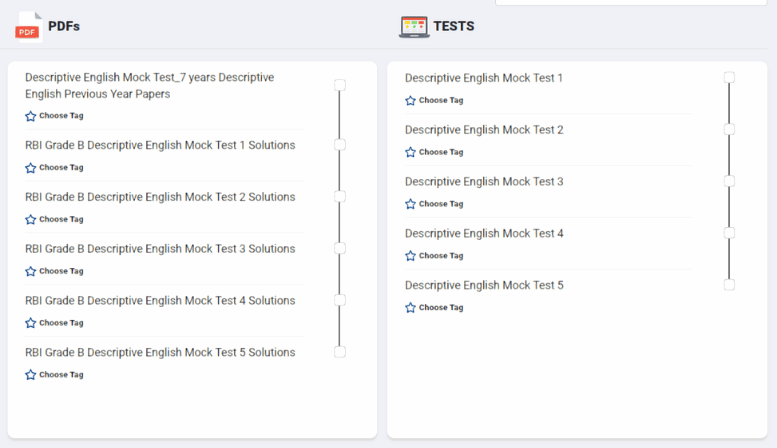Open Choose Tag under Descriptive English Mock Test 1
Viewport: 777px width, 448px height.
click(x=440, y=100)
